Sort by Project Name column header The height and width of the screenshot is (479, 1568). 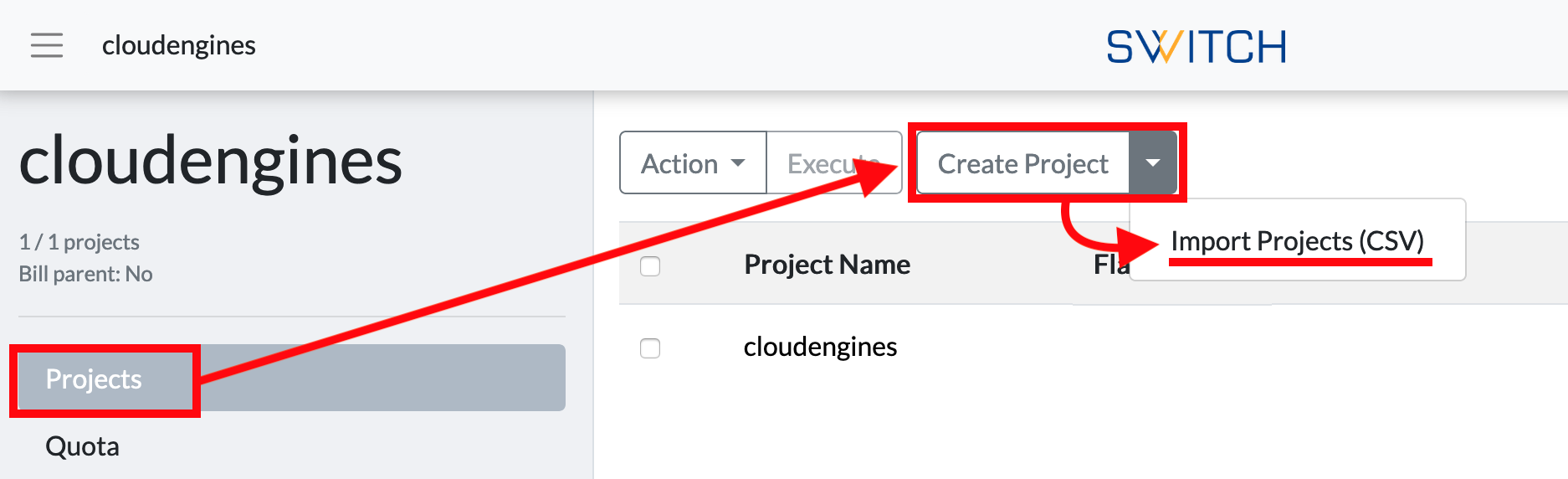pos(827,265)
